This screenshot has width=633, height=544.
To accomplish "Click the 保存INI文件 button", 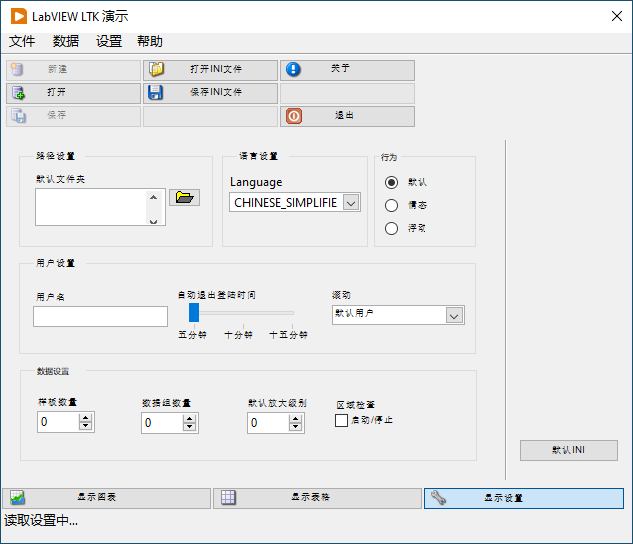I will pos(210,93).
